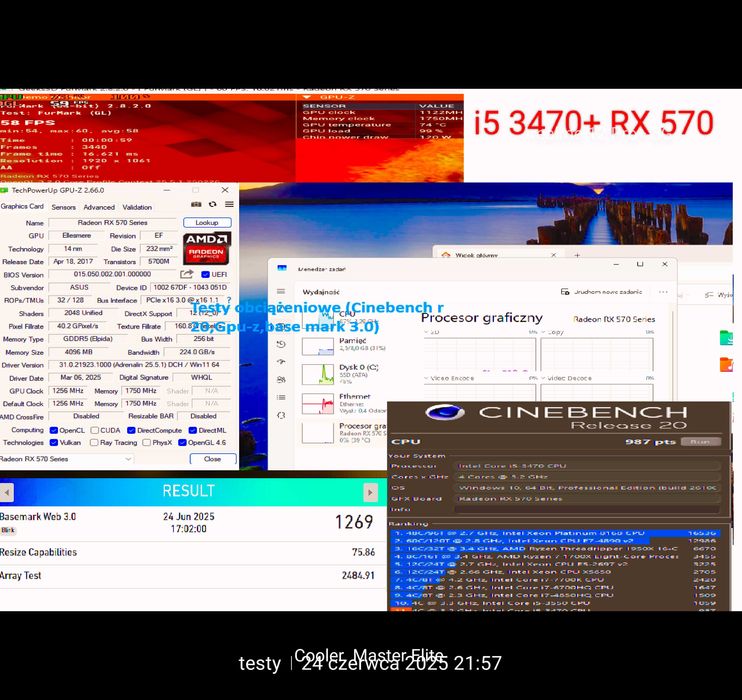Select 'Procesor graficzny' entry in performance list
The image size is (742, 700).
coord(344,433)
